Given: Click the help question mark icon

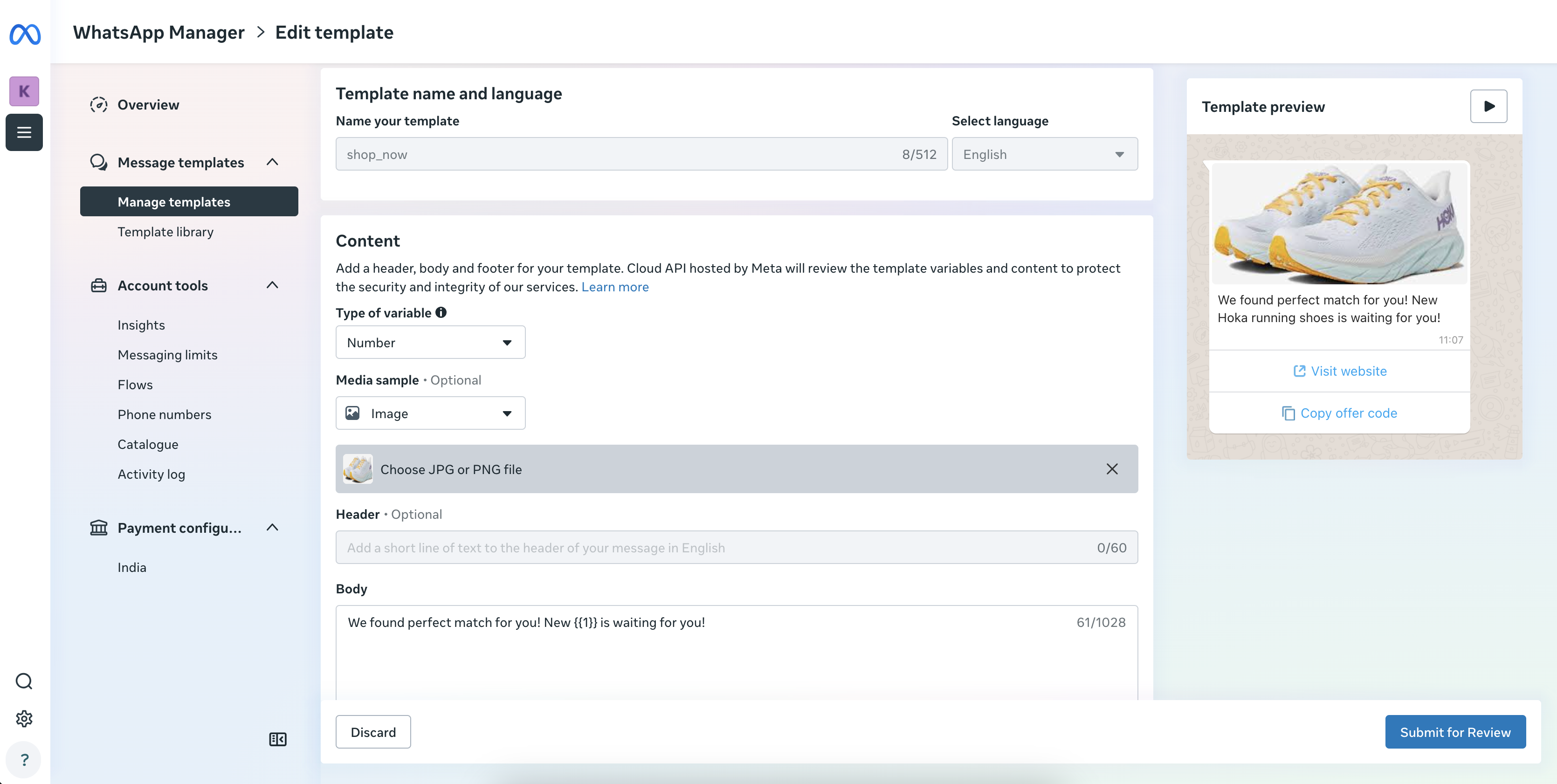Looking at the screenshot, I should coord(24,759).
